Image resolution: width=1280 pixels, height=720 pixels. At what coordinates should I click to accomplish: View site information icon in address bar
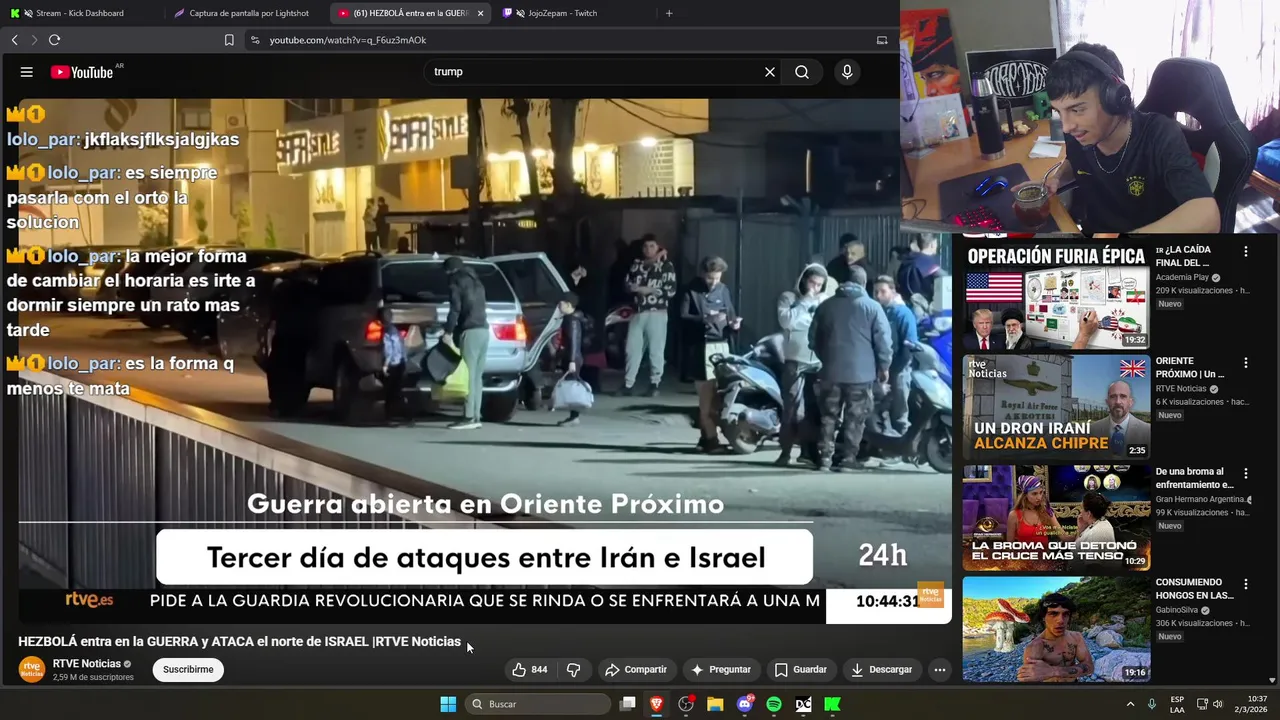click(x=255, y=40)
